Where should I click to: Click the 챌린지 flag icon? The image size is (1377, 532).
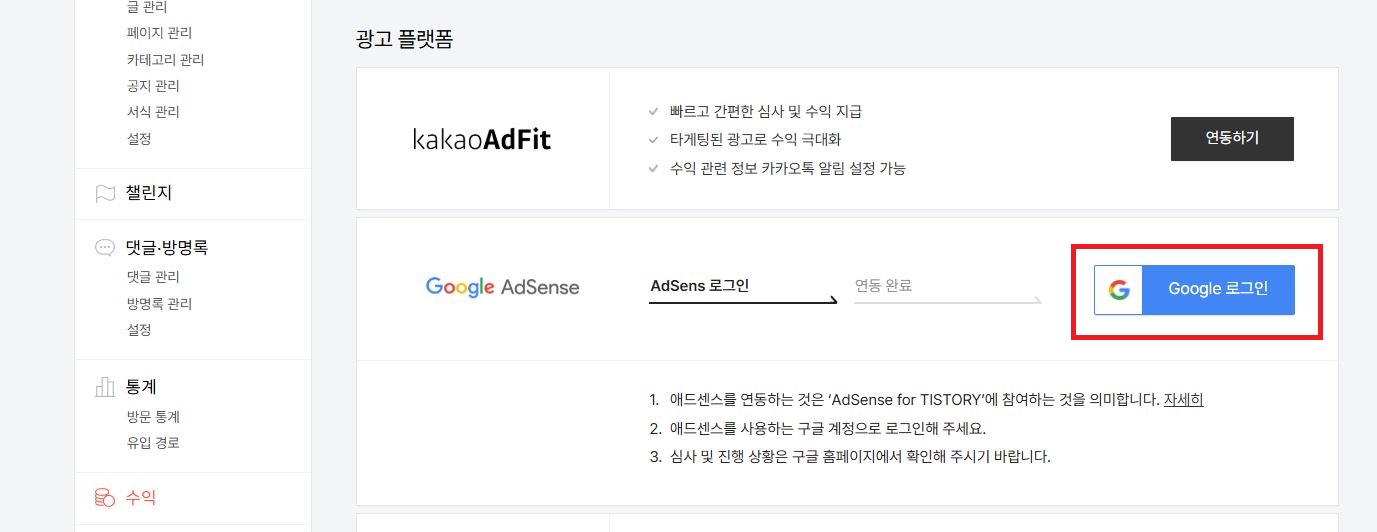coord(105,194)
